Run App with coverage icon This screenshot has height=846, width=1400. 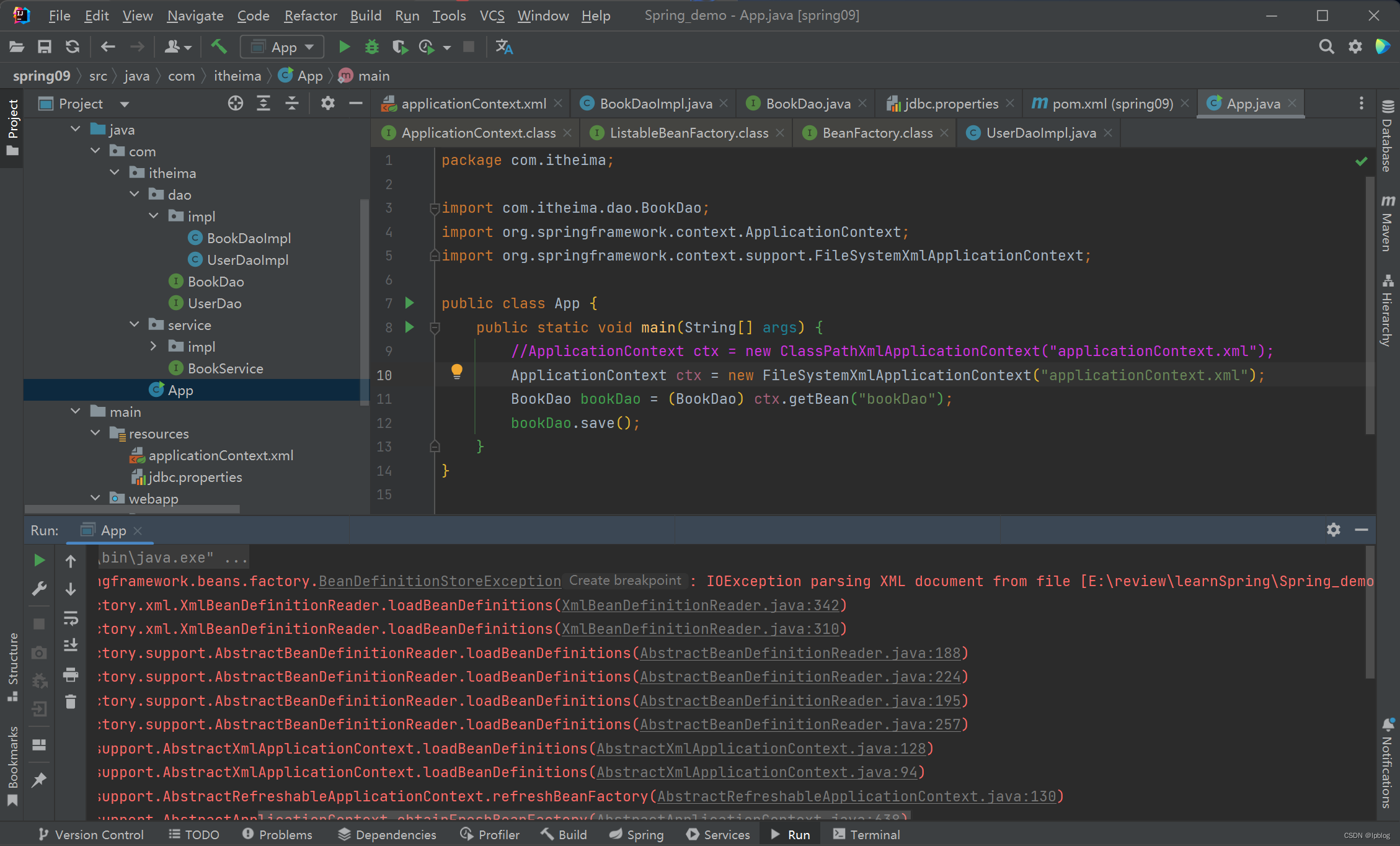pyautogui.click(x=400, y=47)
